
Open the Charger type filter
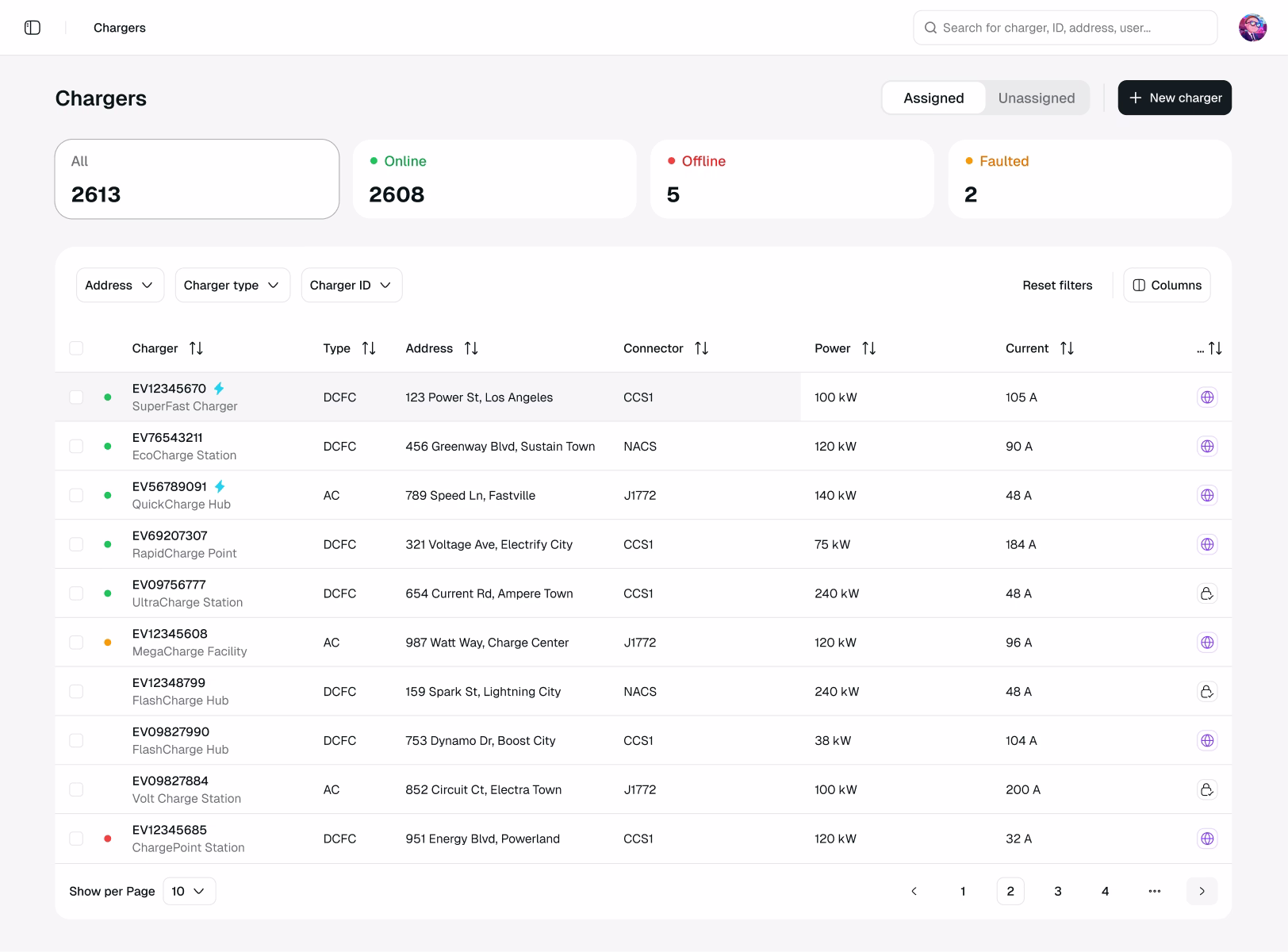[x=232, y=285]
